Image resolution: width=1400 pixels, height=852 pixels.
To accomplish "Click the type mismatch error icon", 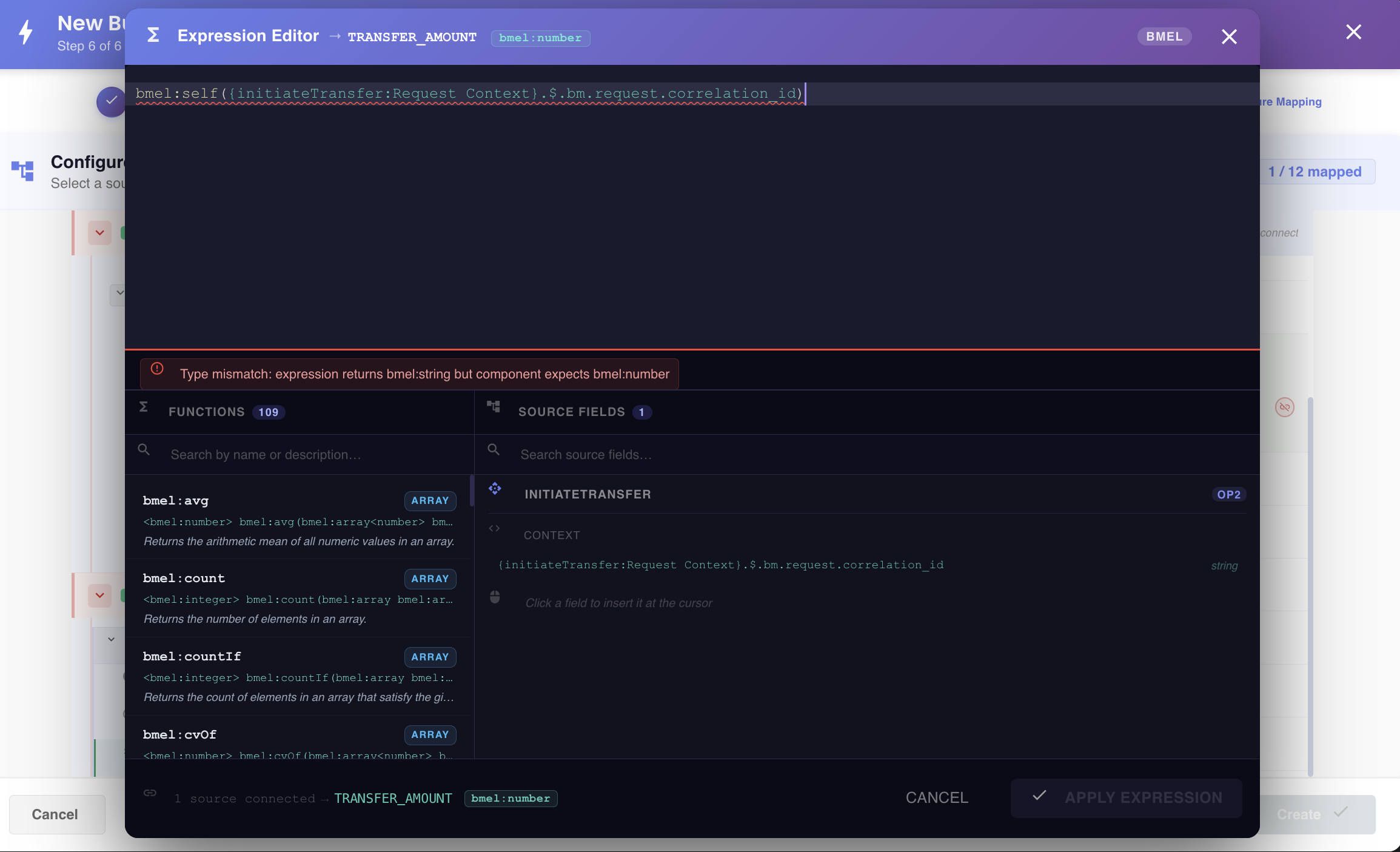I will tap(157, 369).
